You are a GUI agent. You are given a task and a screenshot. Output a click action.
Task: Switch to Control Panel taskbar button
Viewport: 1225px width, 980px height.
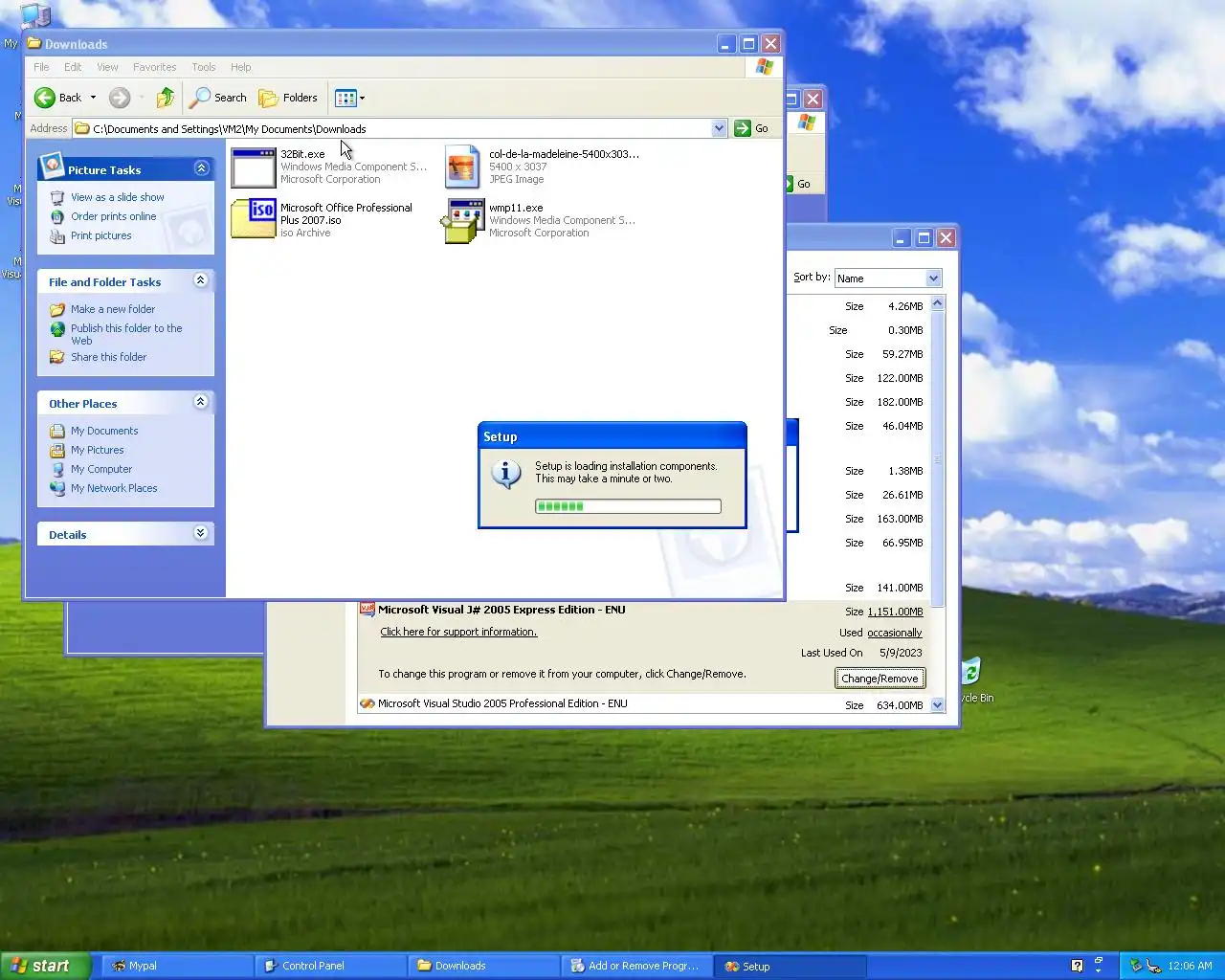pos(331,966)
